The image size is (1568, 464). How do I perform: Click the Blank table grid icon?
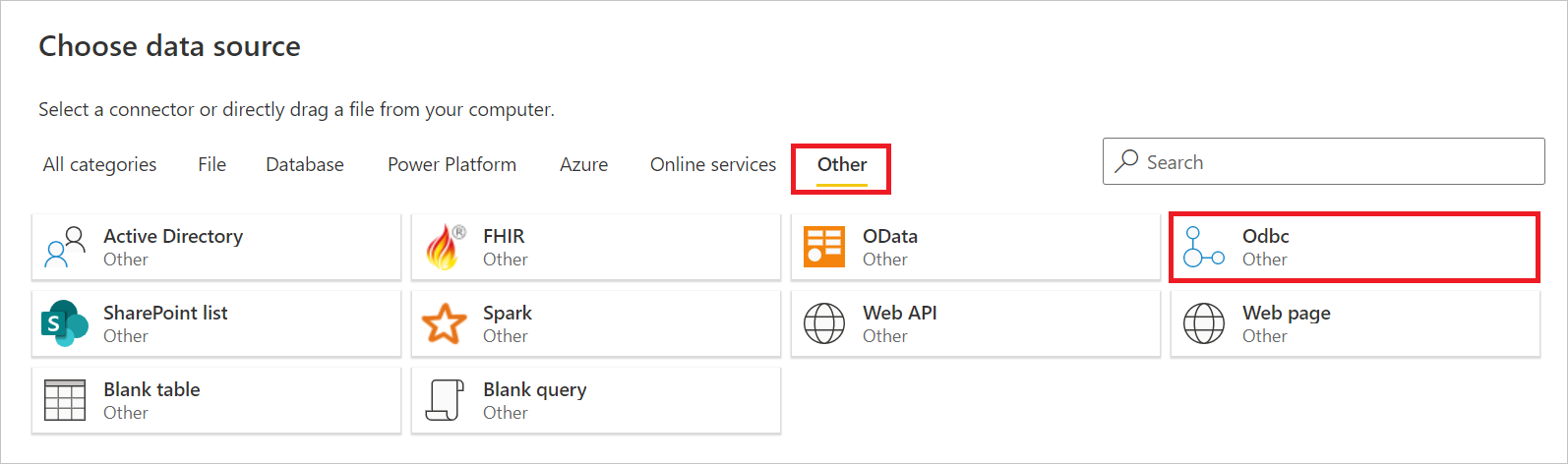(65, 400)
